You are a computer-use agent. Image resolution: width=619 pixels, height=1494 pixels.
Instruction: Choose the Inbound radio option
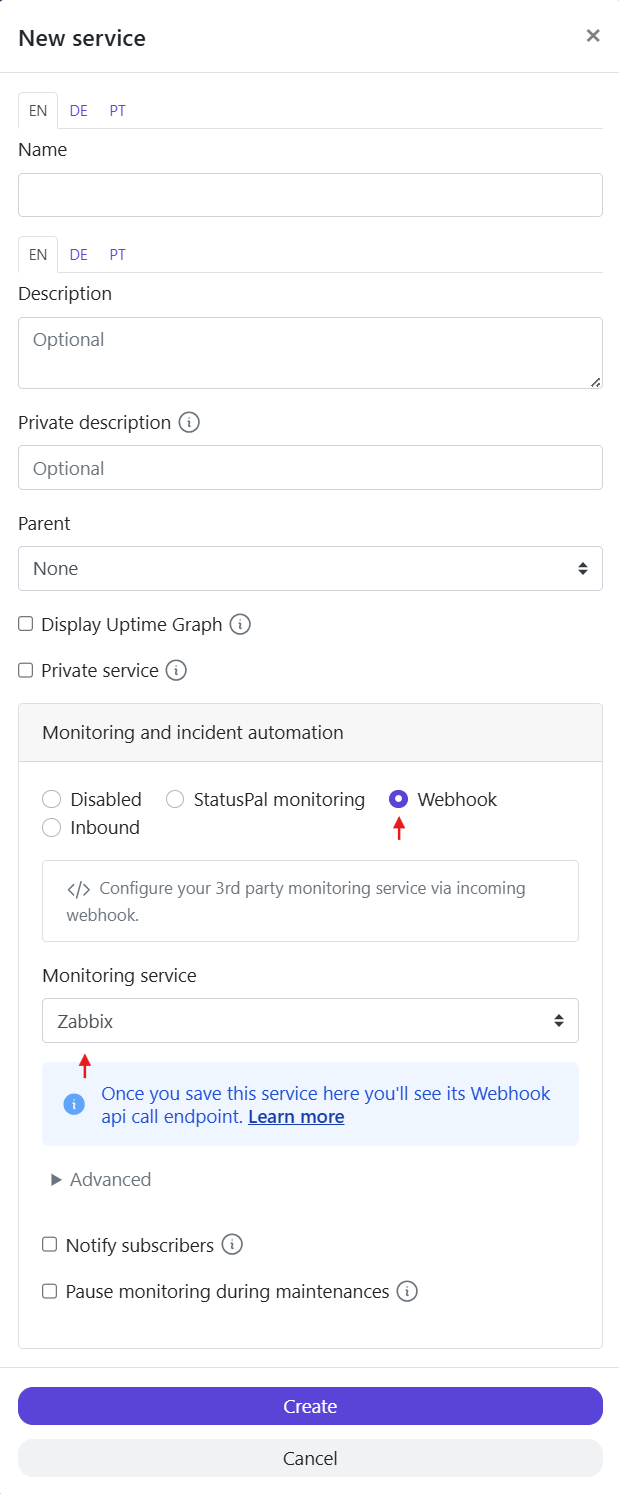(x=52, y=827)
